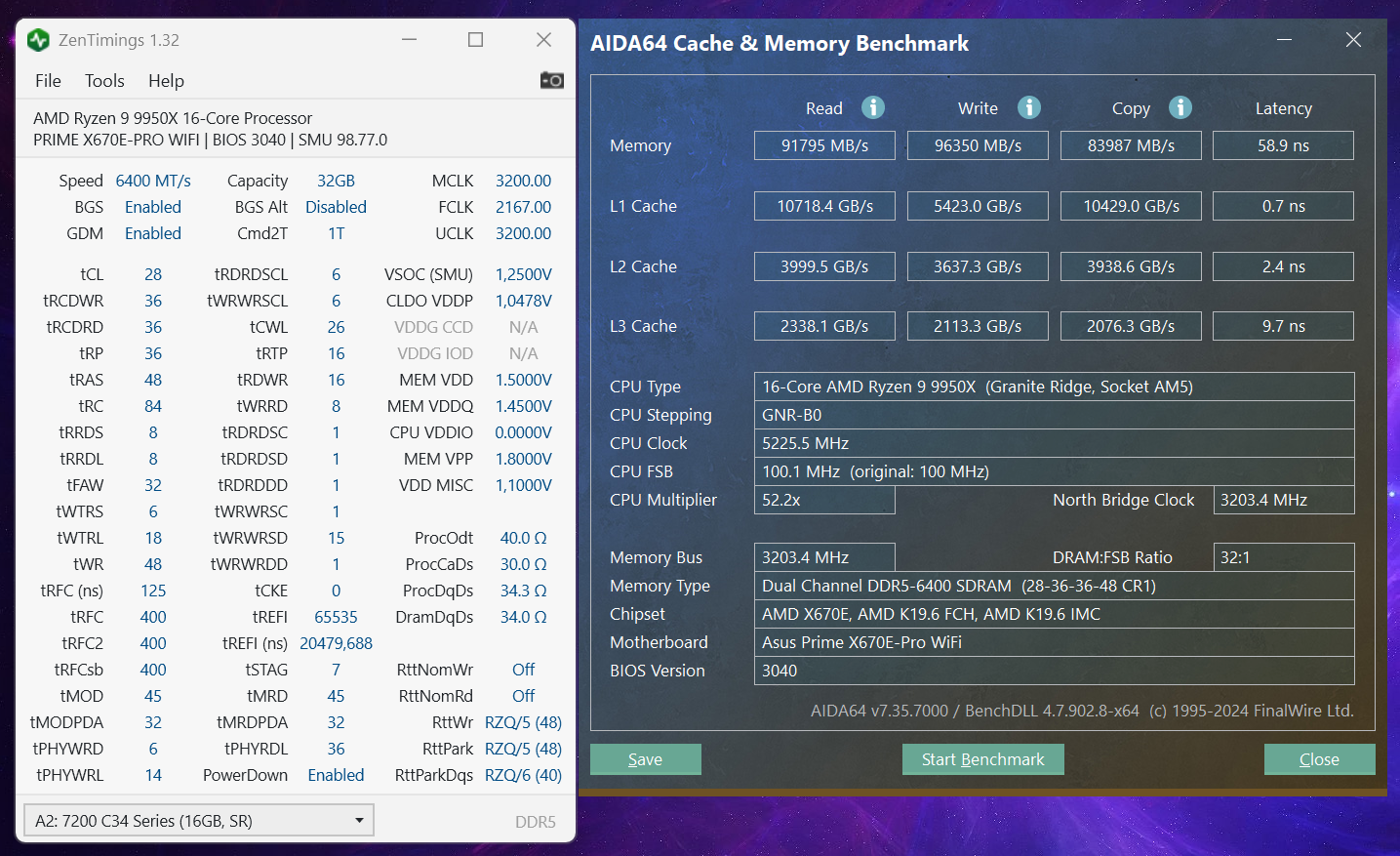Click the Chipset field AMD X670E
Image resolution: width=1400 pixels, height=856 pixels.
pyautogui.click(x=1054, y=614)
